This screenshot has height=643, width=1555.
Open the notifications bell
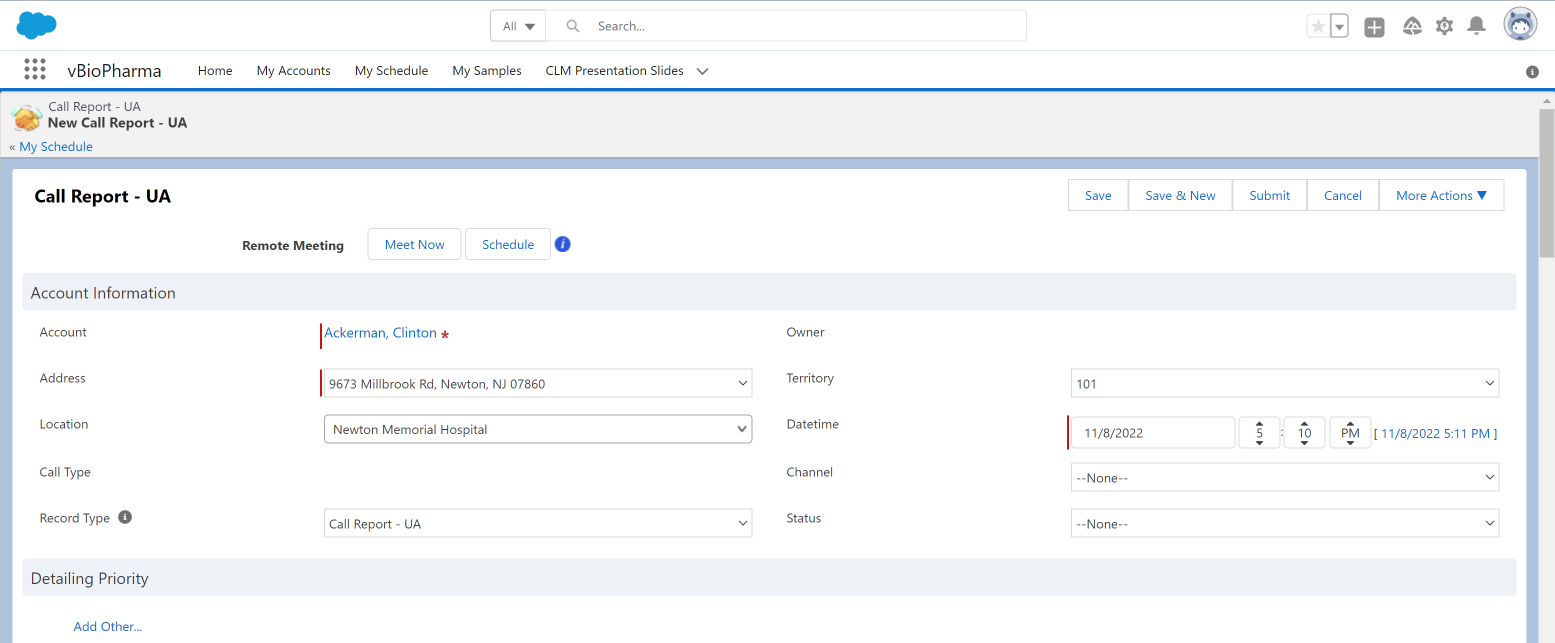[x=1476, y=27]
